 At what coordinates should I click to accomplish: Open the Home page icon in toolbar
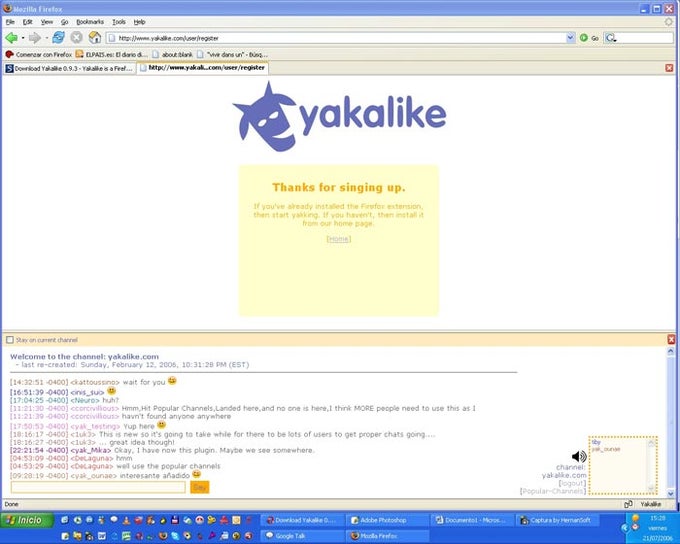[95, 38]
